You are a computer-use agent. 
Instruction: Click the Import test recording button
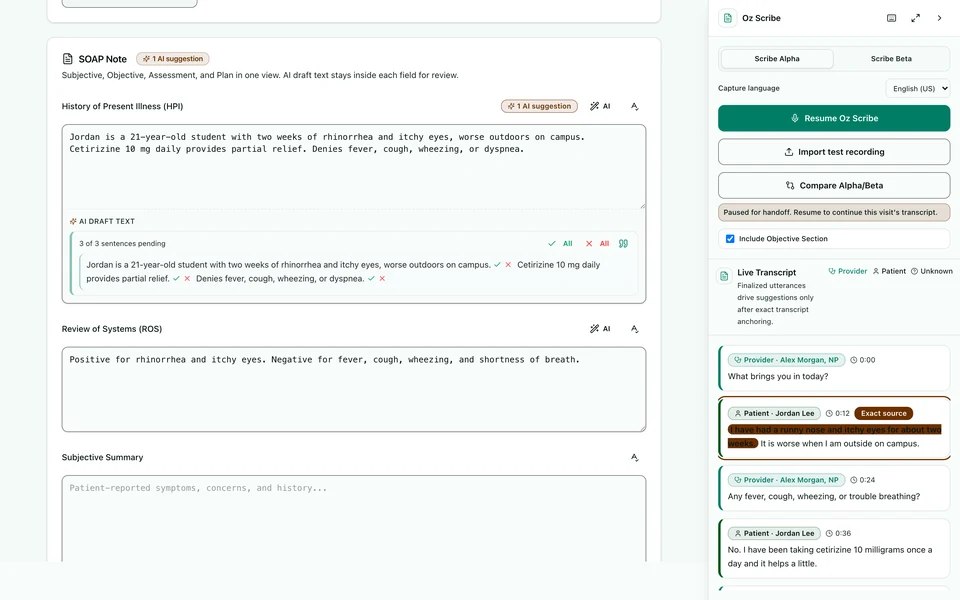click(834, 152)
